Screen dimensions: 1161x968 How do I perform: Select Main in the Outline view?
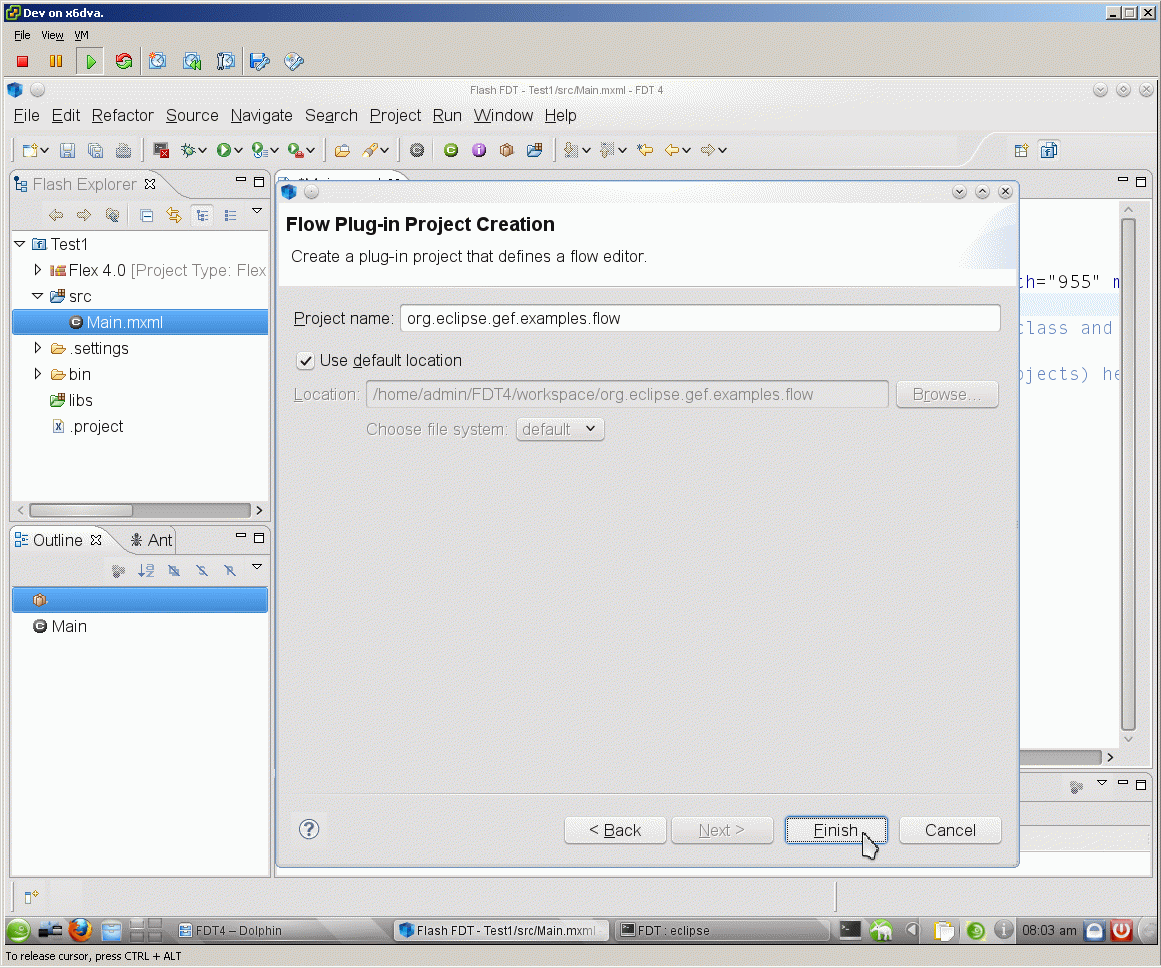point(60,627)
